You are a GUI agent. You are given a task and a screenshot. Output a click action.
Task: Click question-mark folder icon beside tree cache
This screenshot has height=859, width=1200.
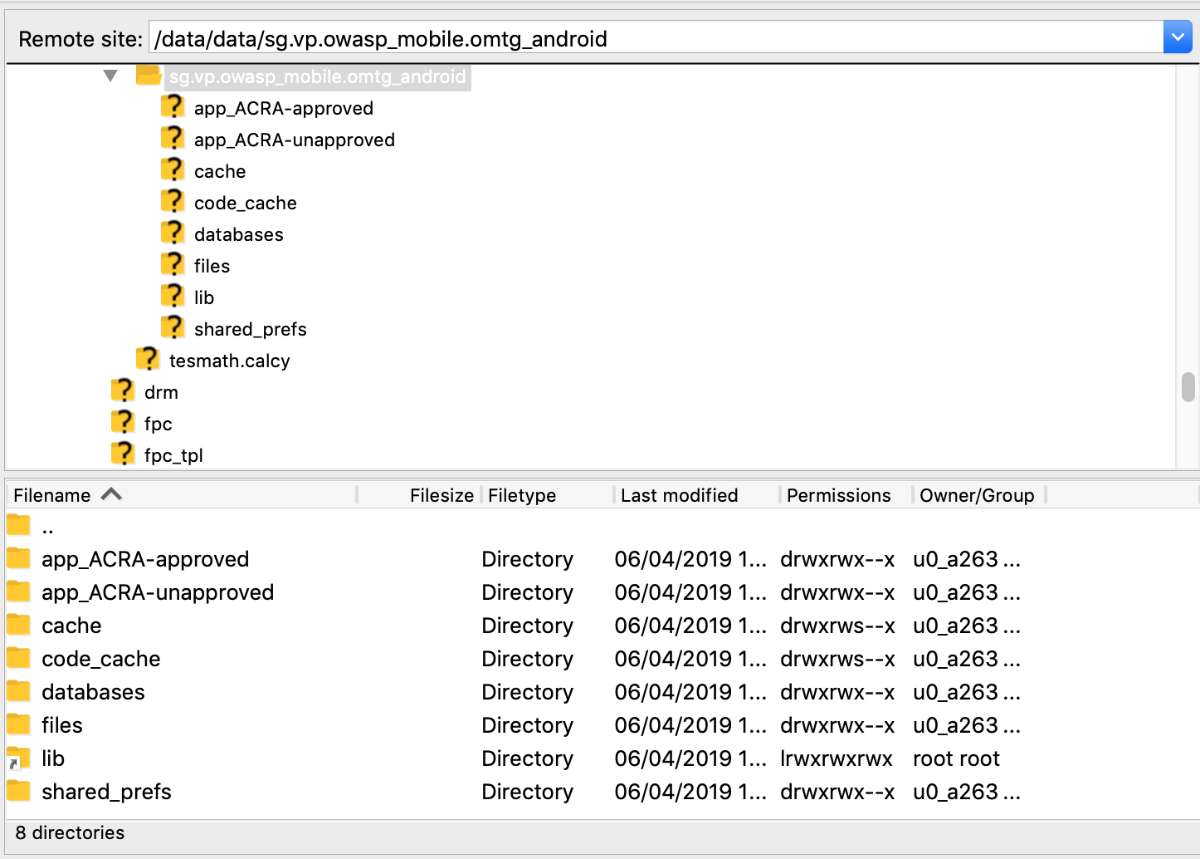click(x=173, y=170)
